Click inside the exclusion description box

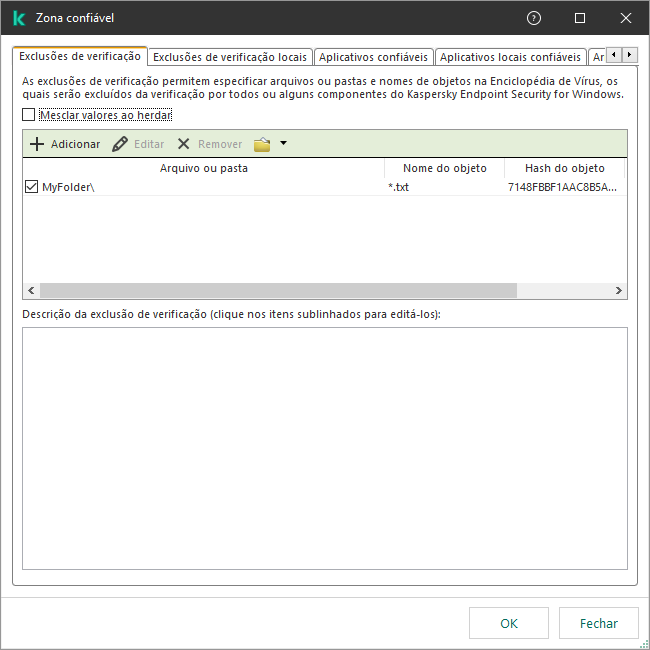(x=325, y=448)
